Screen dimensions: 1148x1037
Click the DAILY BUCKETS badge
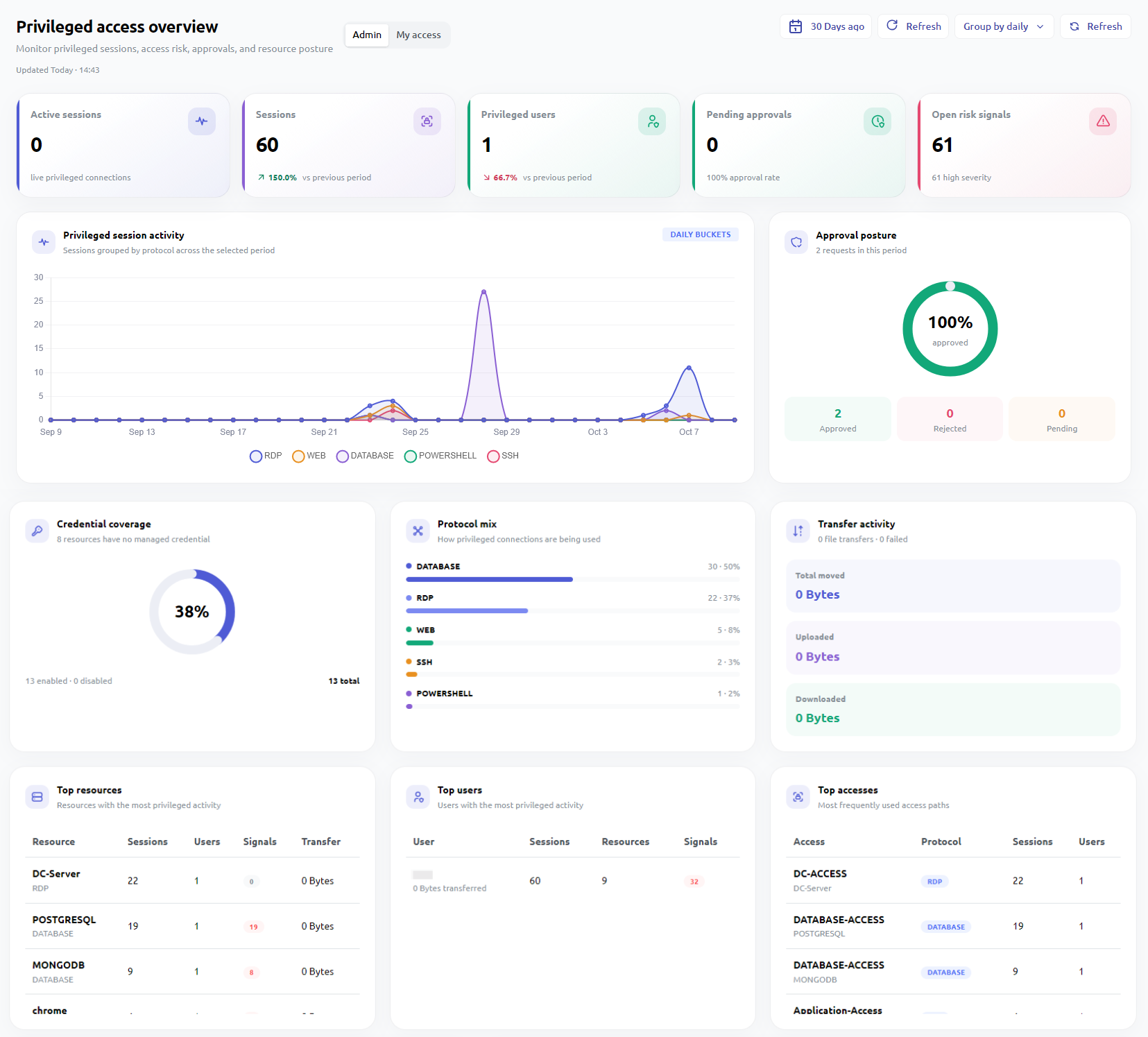701,234
